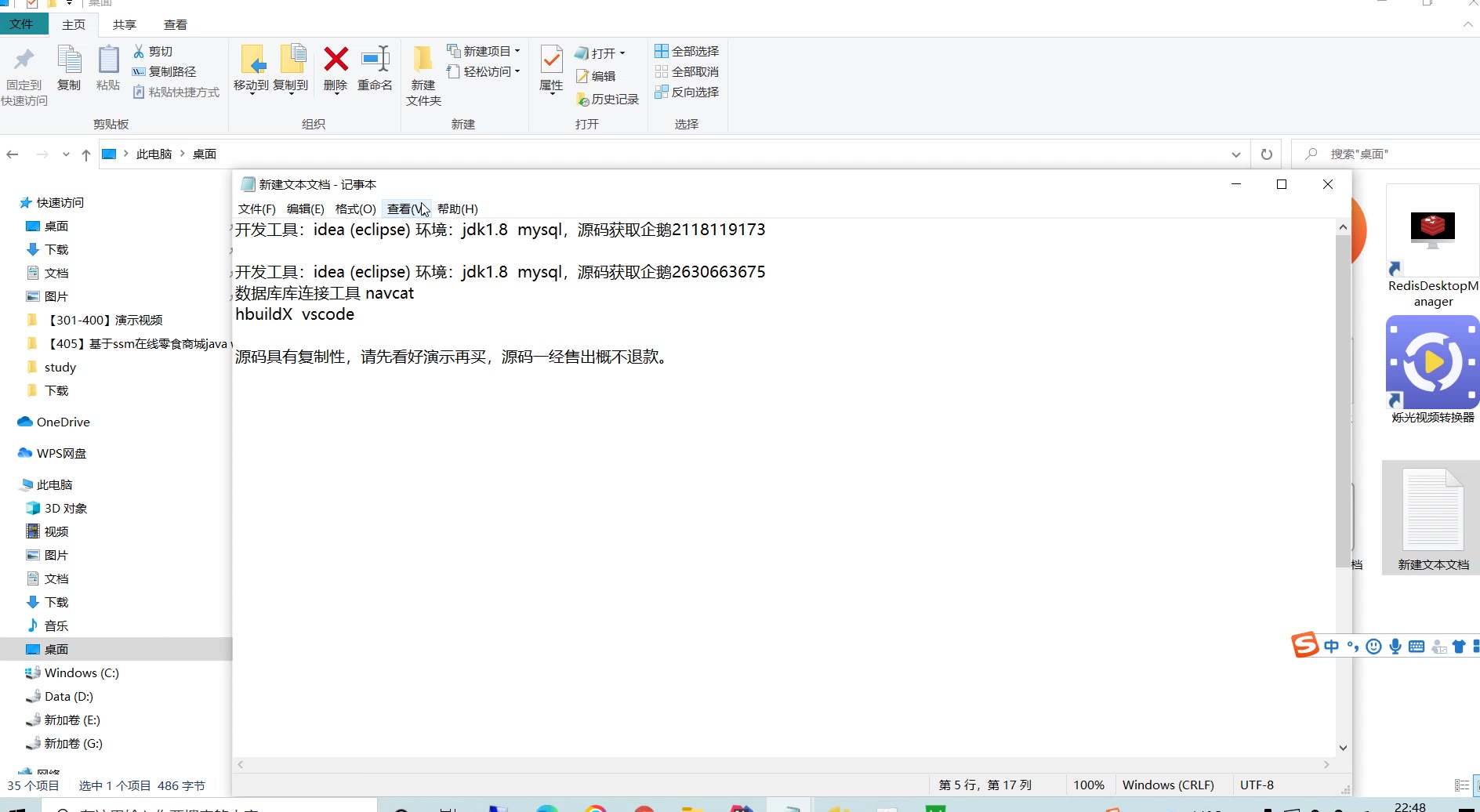Go back in Explorer navigation
Image resolution: width=1480 pixels, height=812 pixels.
click(13, 154)
